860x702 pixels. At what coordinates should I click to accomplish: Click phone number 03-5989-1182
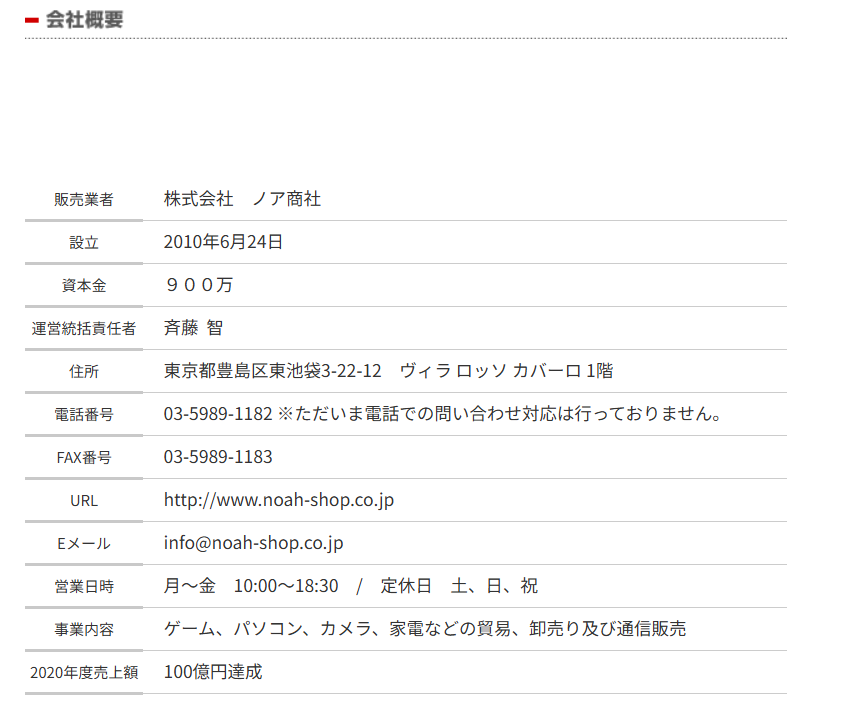click(218, 414)
